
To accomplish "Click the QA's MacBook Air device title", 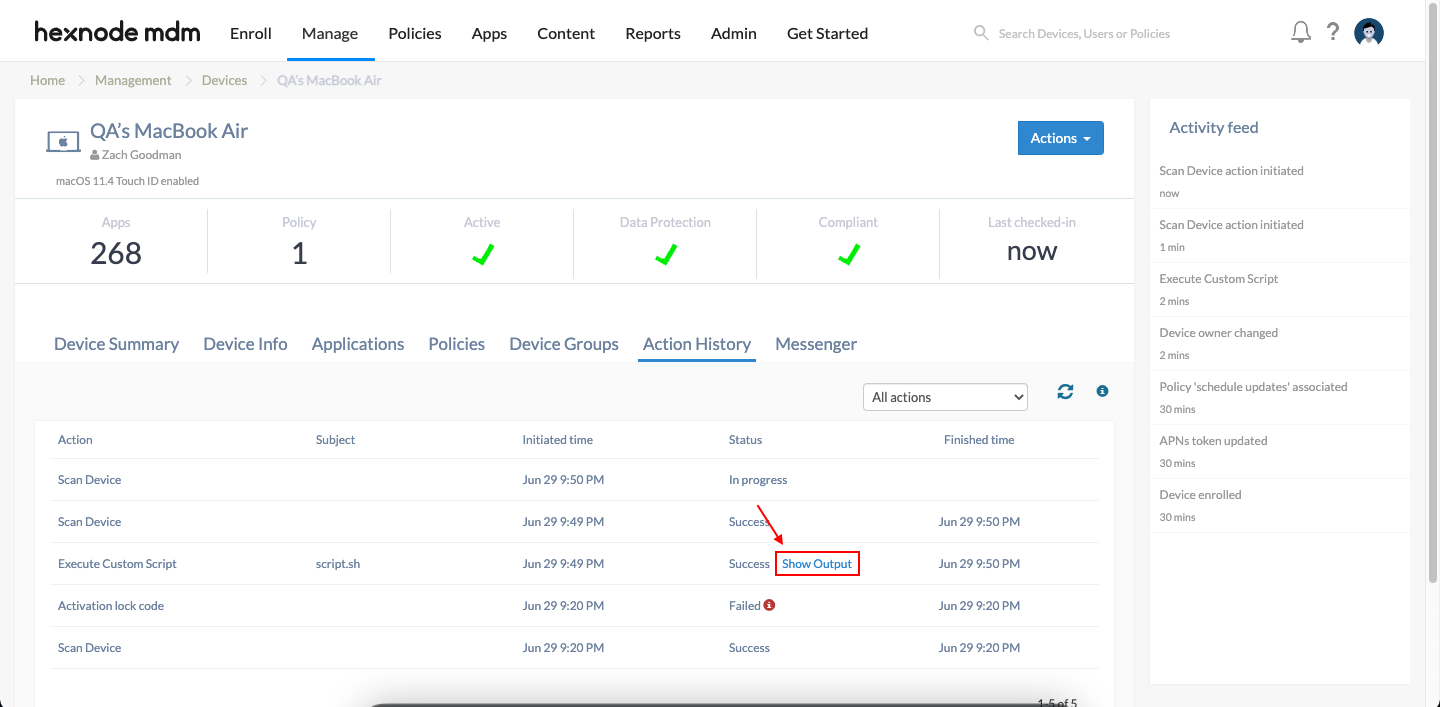I will tap(169, 131).
